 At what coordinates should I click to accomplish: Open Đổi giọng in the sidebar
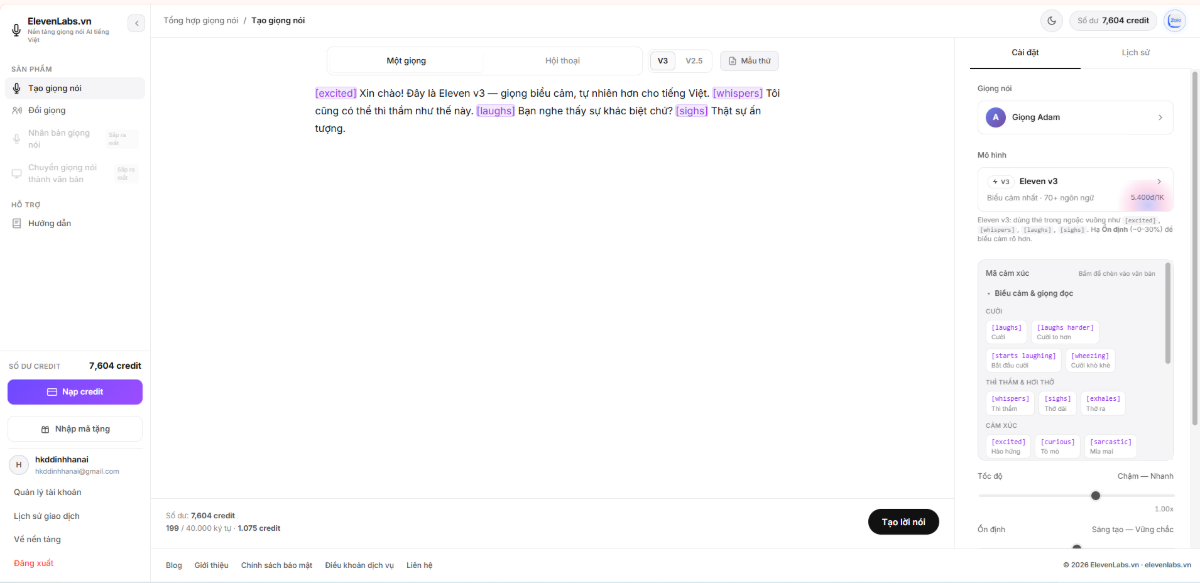pyautogui.click(x=75, y=110)
